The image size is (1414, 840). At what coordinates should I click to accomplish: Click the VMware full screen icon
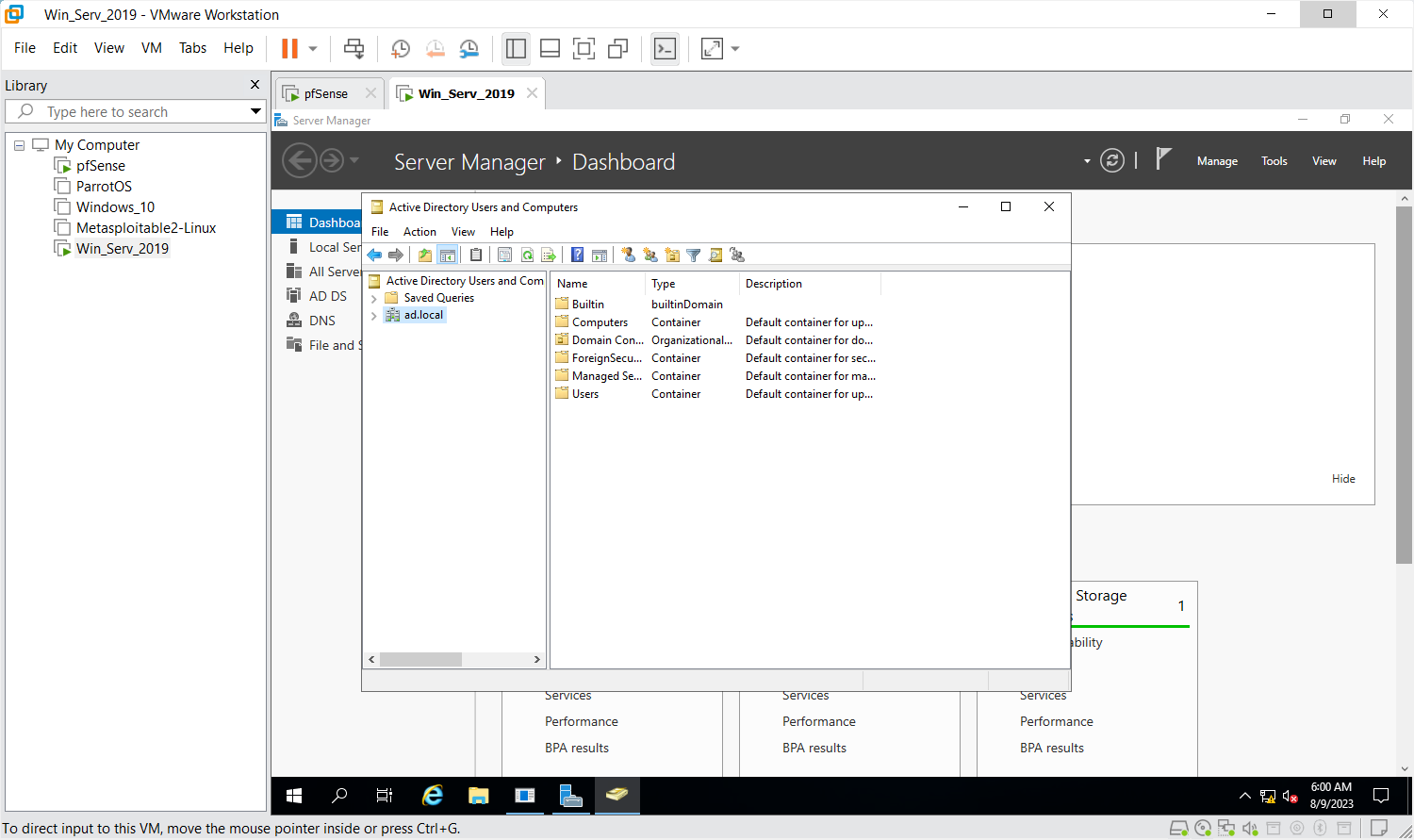[x=584, y=48]
